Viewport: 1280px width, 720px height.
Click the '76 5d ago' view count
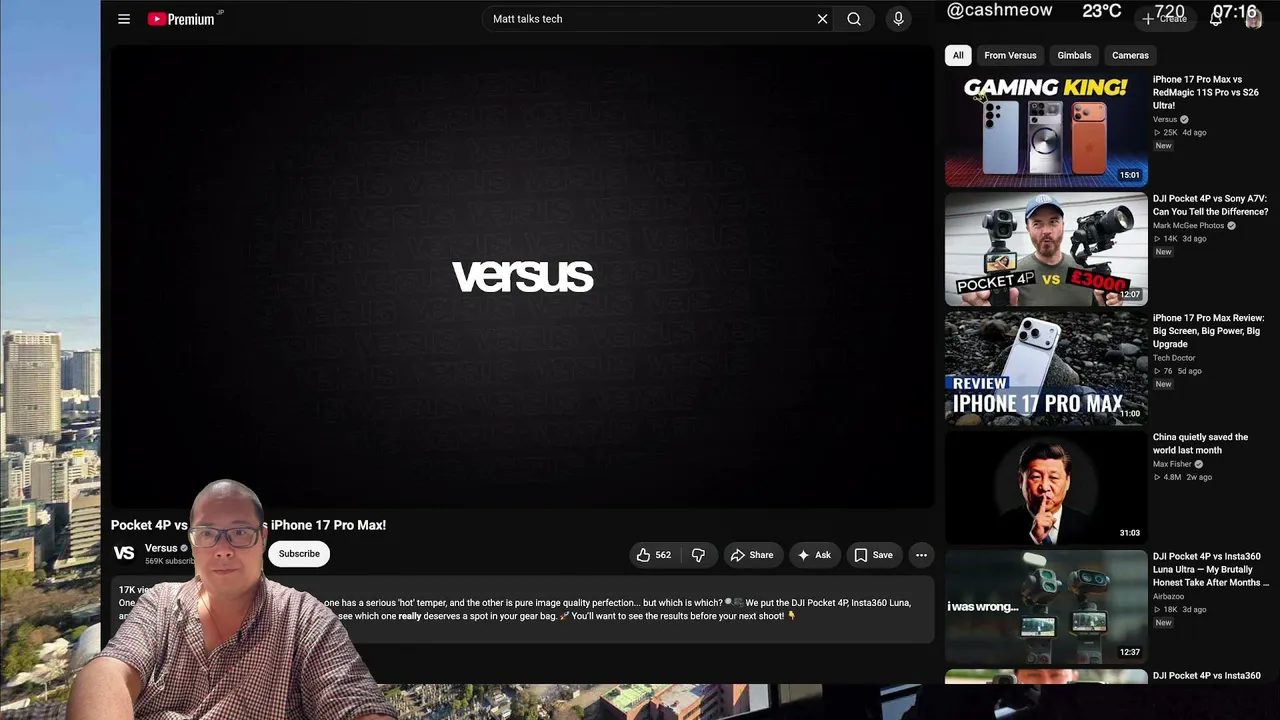pyautogui.click(x=1178, y=371)
